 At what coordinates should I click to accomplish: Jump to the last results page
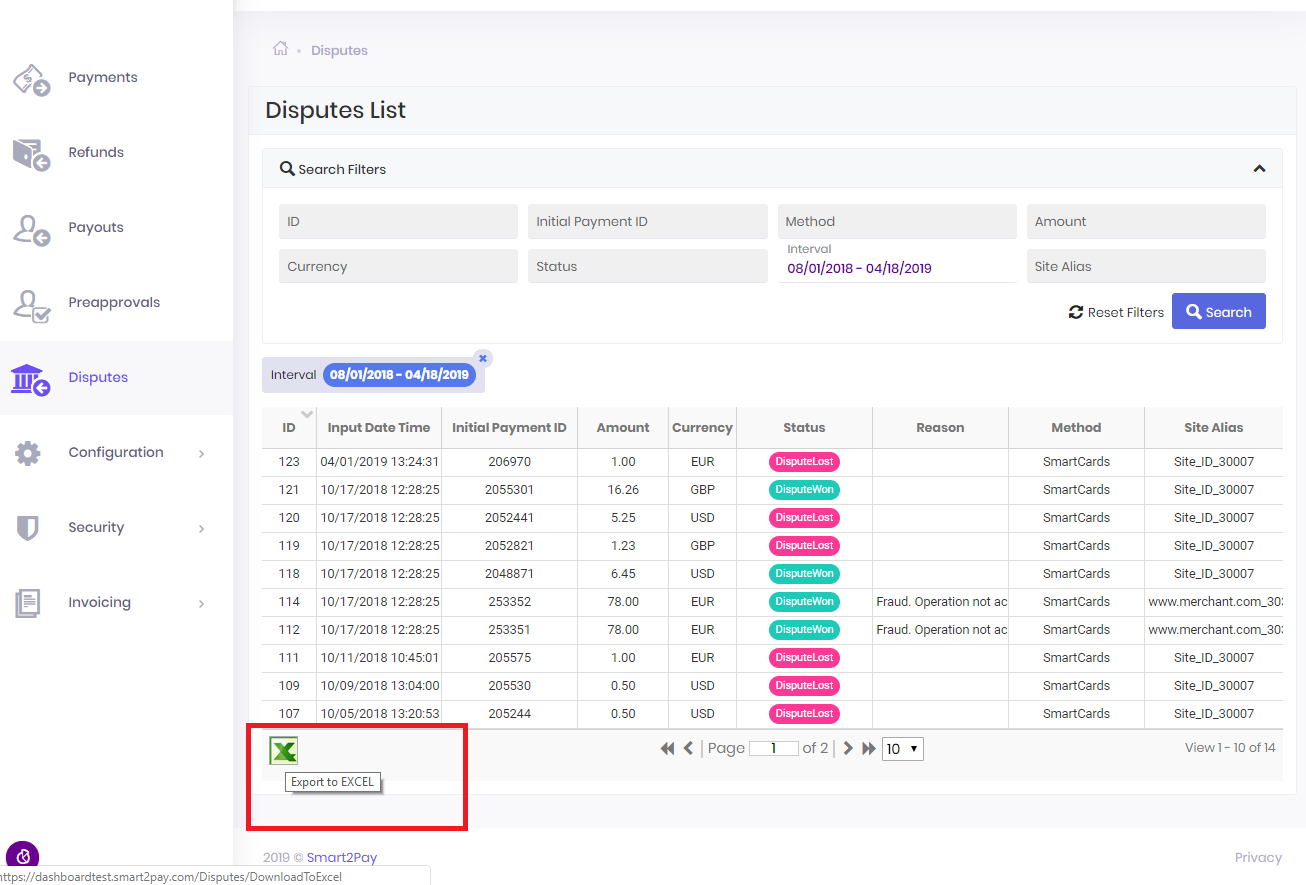869,748
